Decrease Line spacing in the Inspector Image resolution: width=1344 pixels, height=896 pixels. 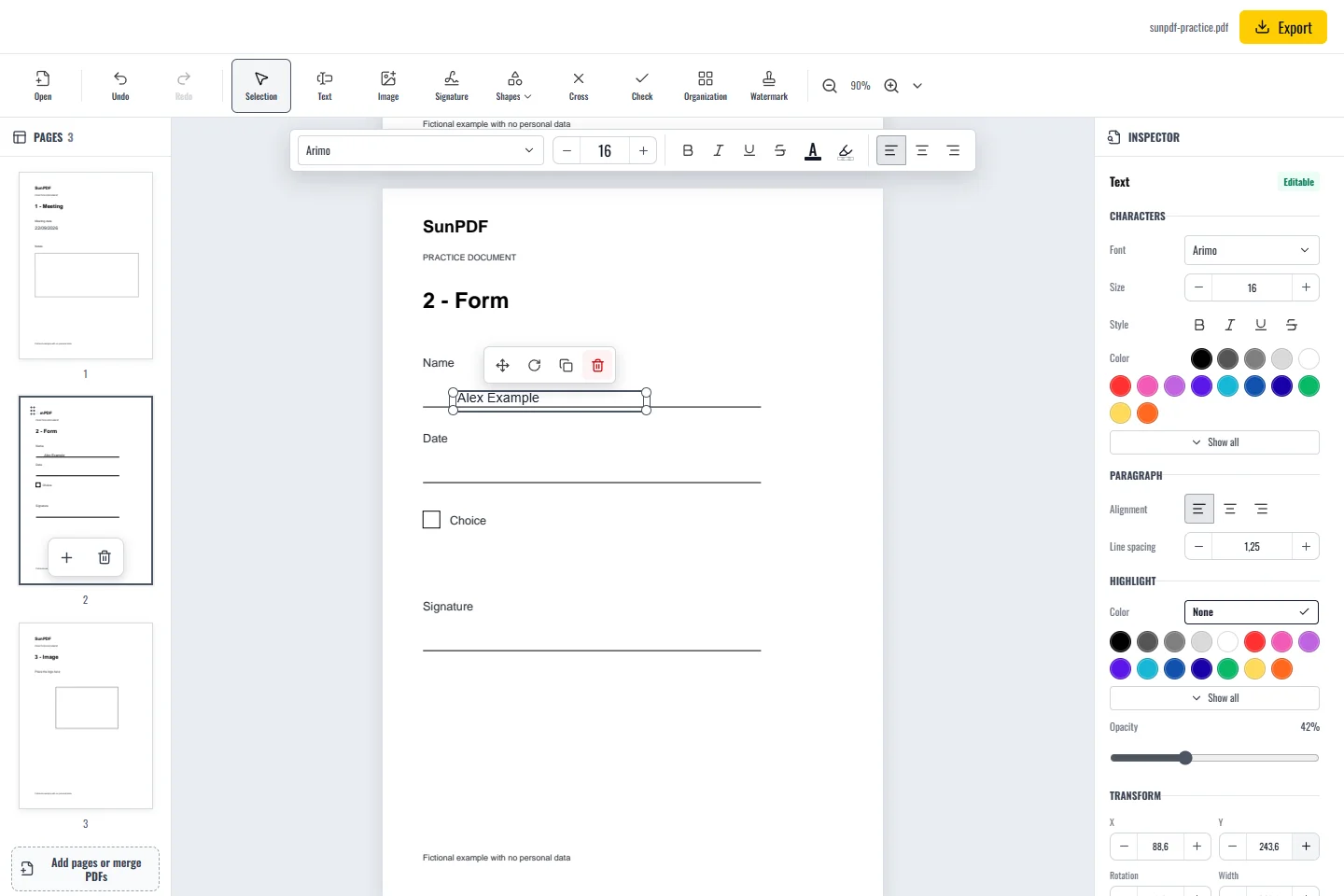pos(1198,546)
